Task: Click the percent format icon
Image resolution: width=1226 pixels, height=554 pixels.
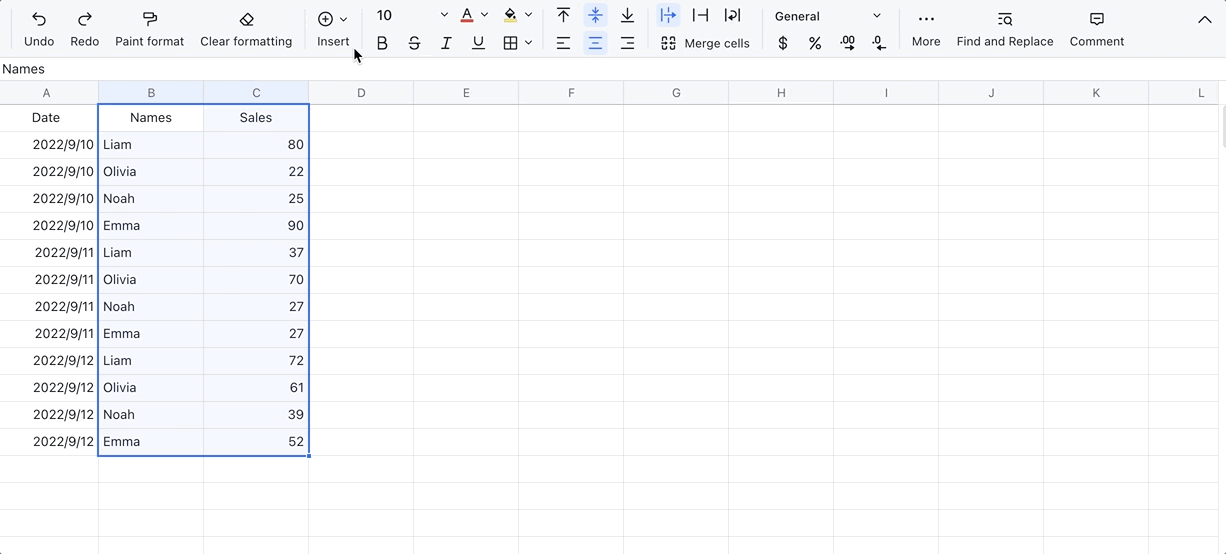Action: pos(815,43)
